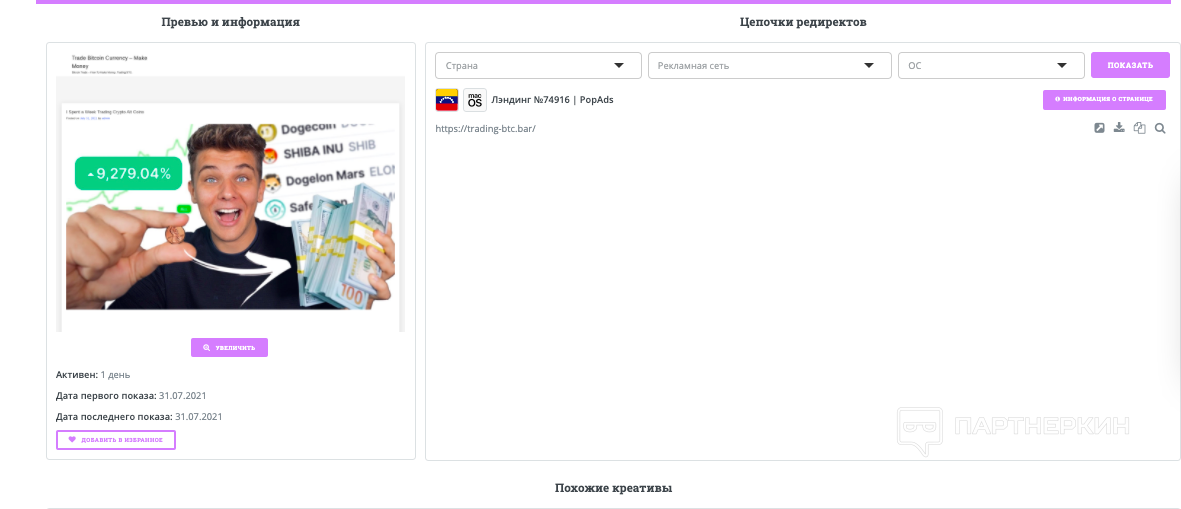Click the landing preview thumbnail image

[230, 191]
